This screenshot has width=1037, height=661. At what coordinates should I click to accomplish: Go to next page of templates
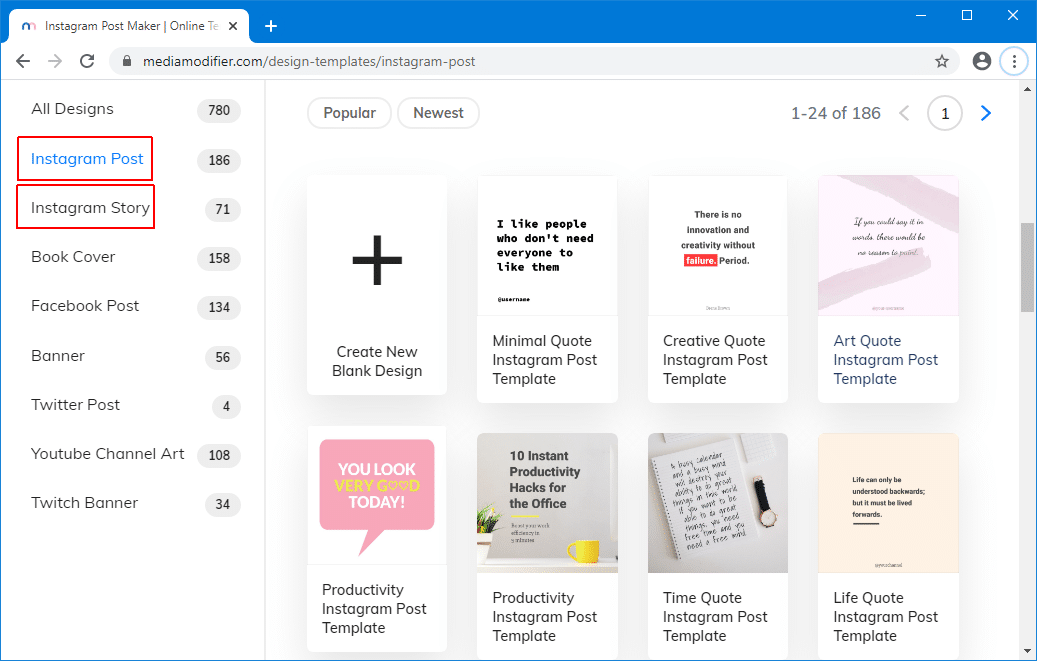pyautogui.click(x=986, y=113)
